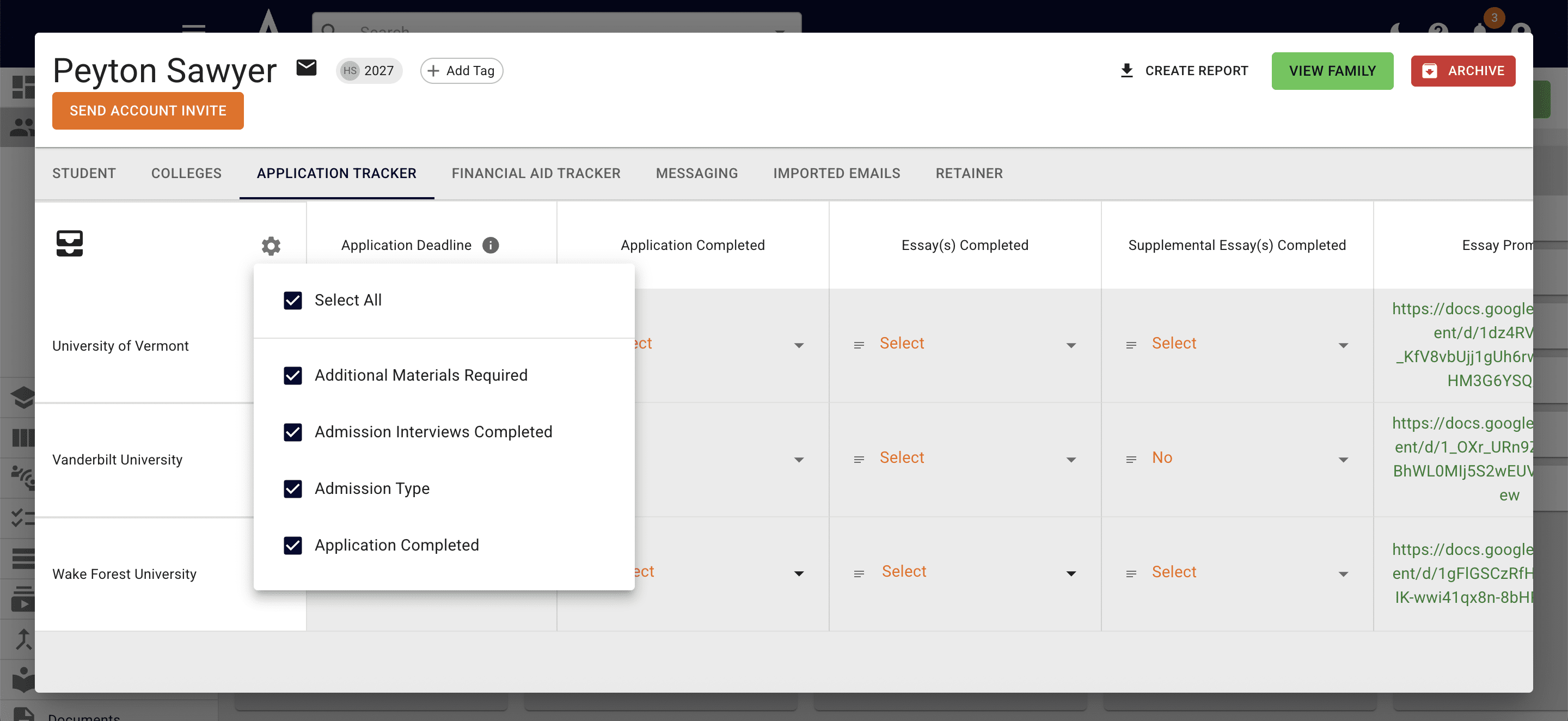Screen dimensions: 1568x721
Task: Open the Imported Emails tab
Action: (836, 174)
